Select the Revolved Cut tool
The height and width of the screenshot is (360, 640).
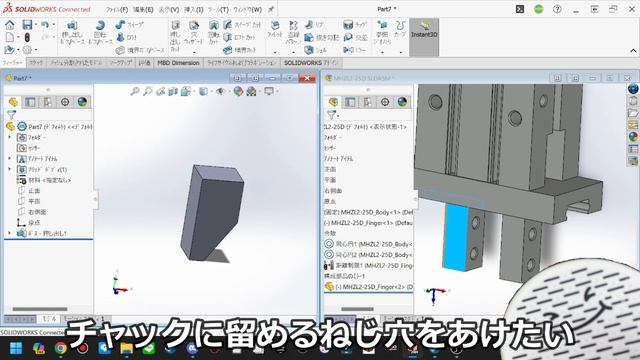tap(213, 33)
